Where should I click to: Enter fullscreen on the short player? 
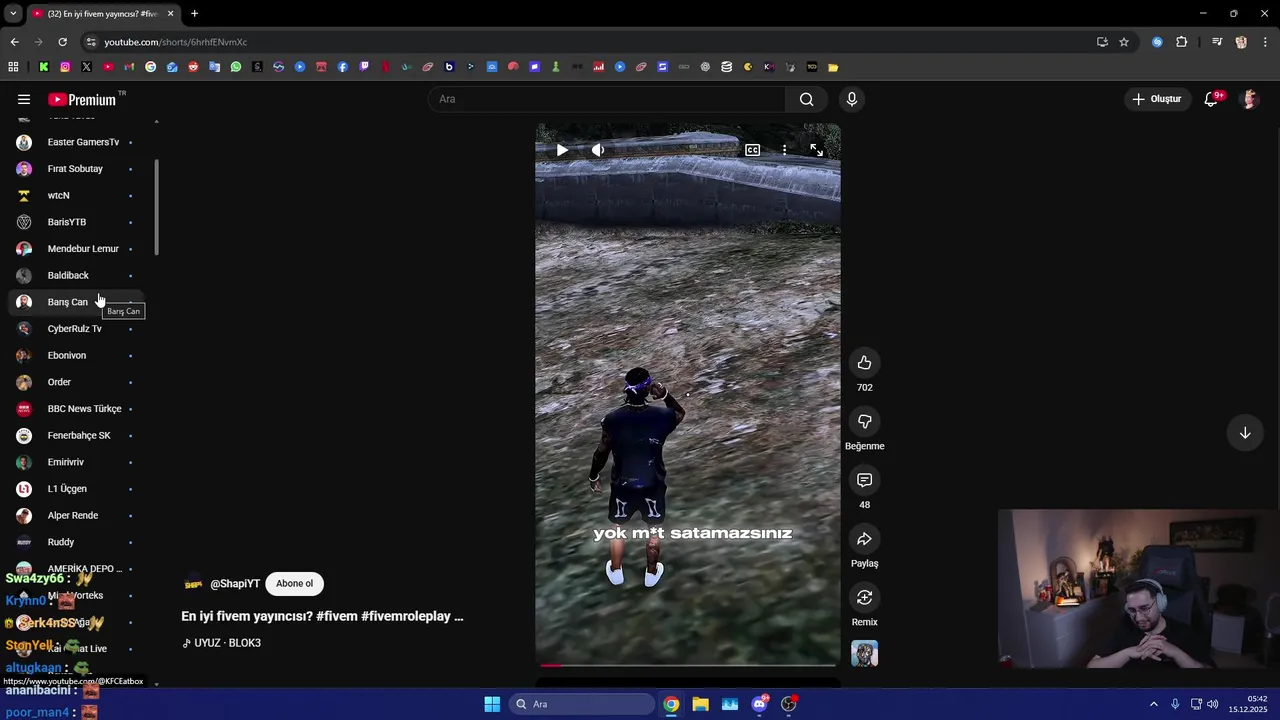point(817,150)
